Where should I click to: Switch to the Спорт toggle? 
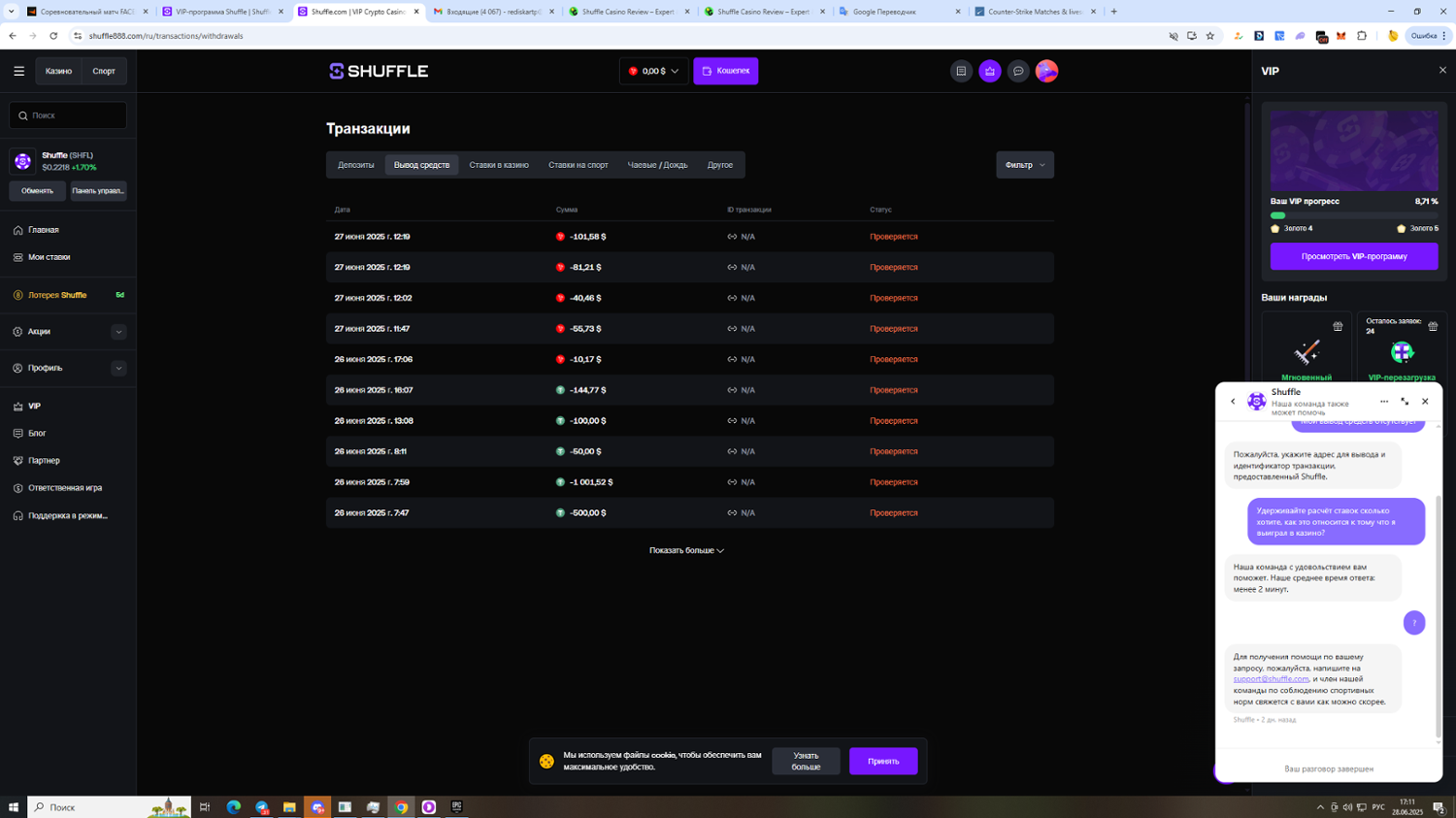[x=104, y=71]
